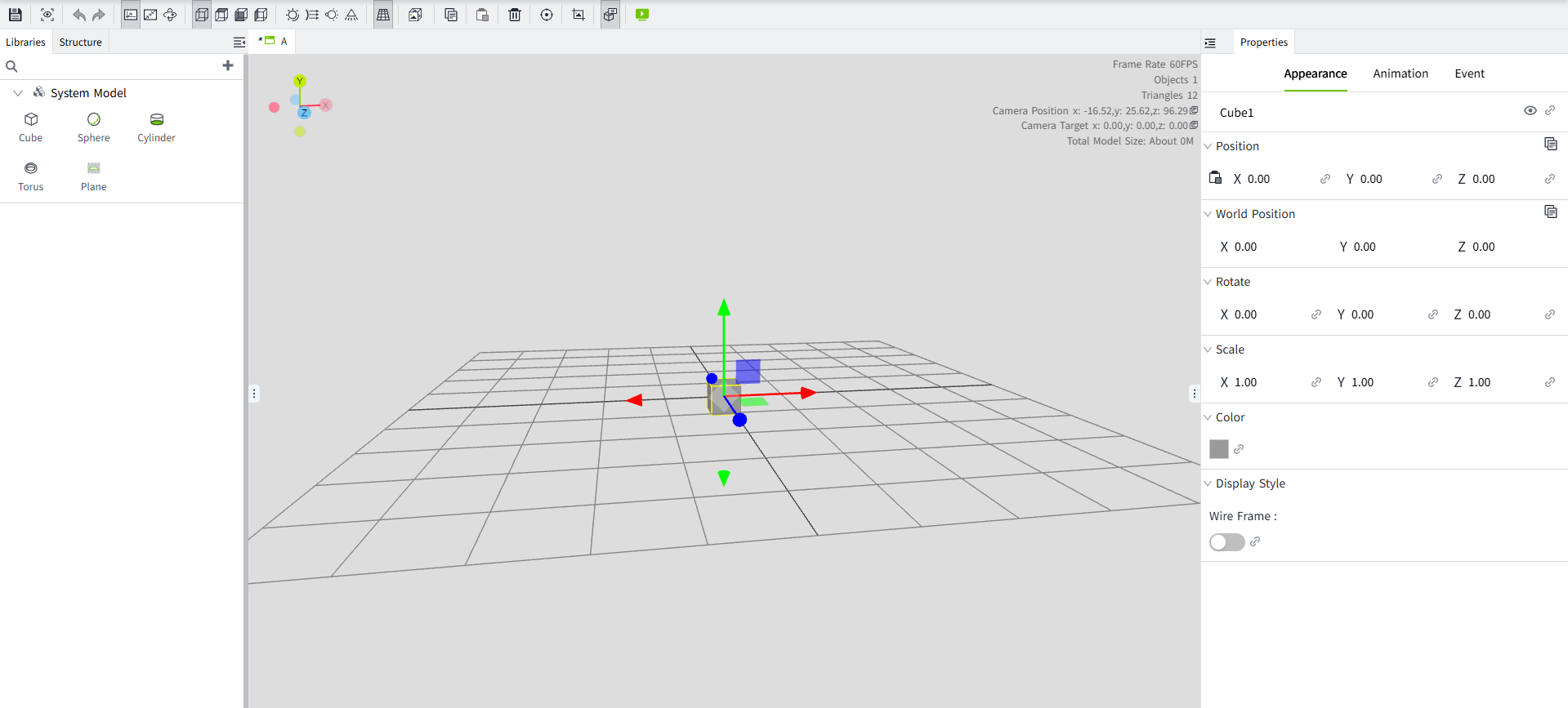
Task: Toggle the grid display icon
Action: point(383,15)
